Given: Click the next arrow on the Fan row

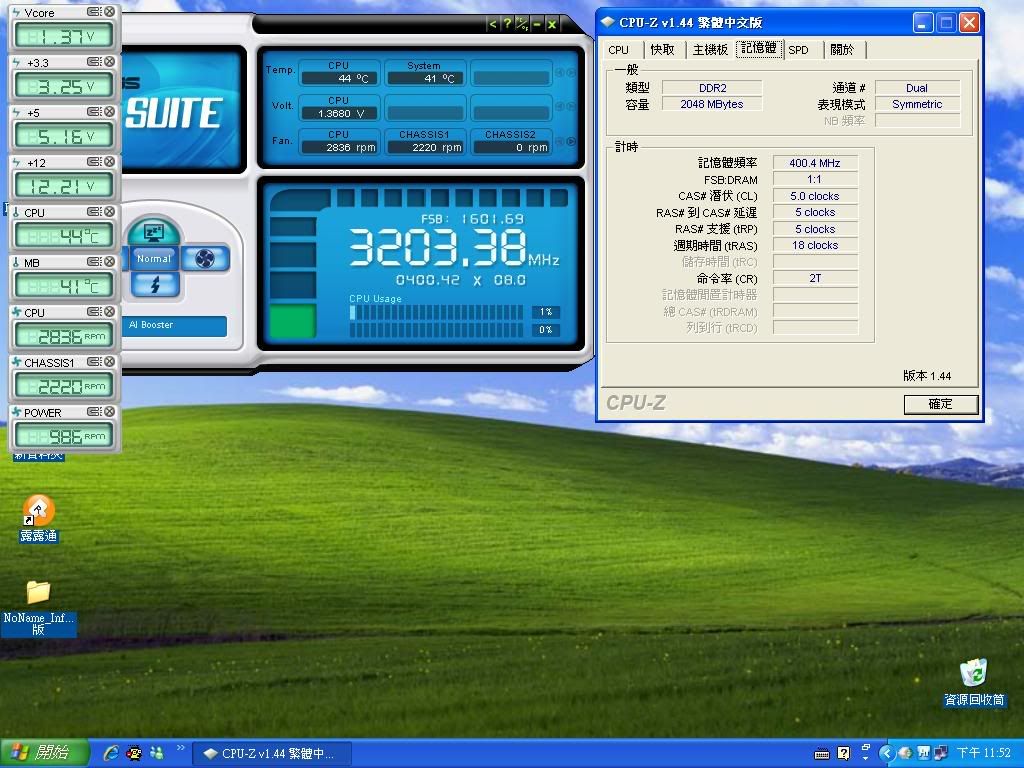Looking at the screenshot, I should [571, 142].
